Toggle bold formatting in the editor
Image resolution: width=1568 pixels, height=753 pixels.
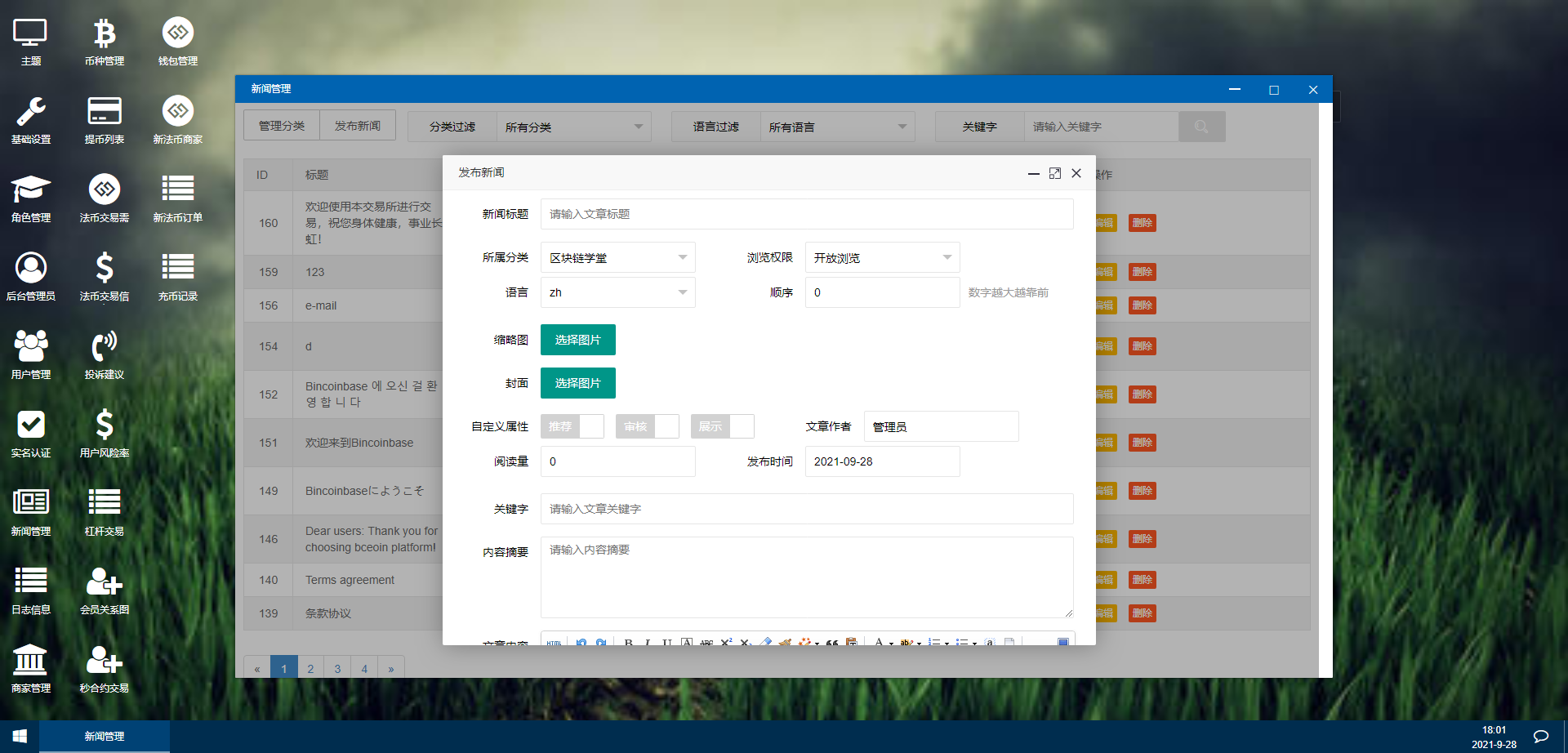coord(627,643)
